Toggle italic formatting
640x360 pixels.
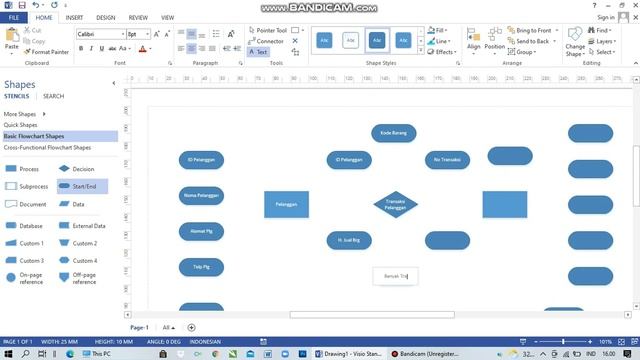pos(91,49)
